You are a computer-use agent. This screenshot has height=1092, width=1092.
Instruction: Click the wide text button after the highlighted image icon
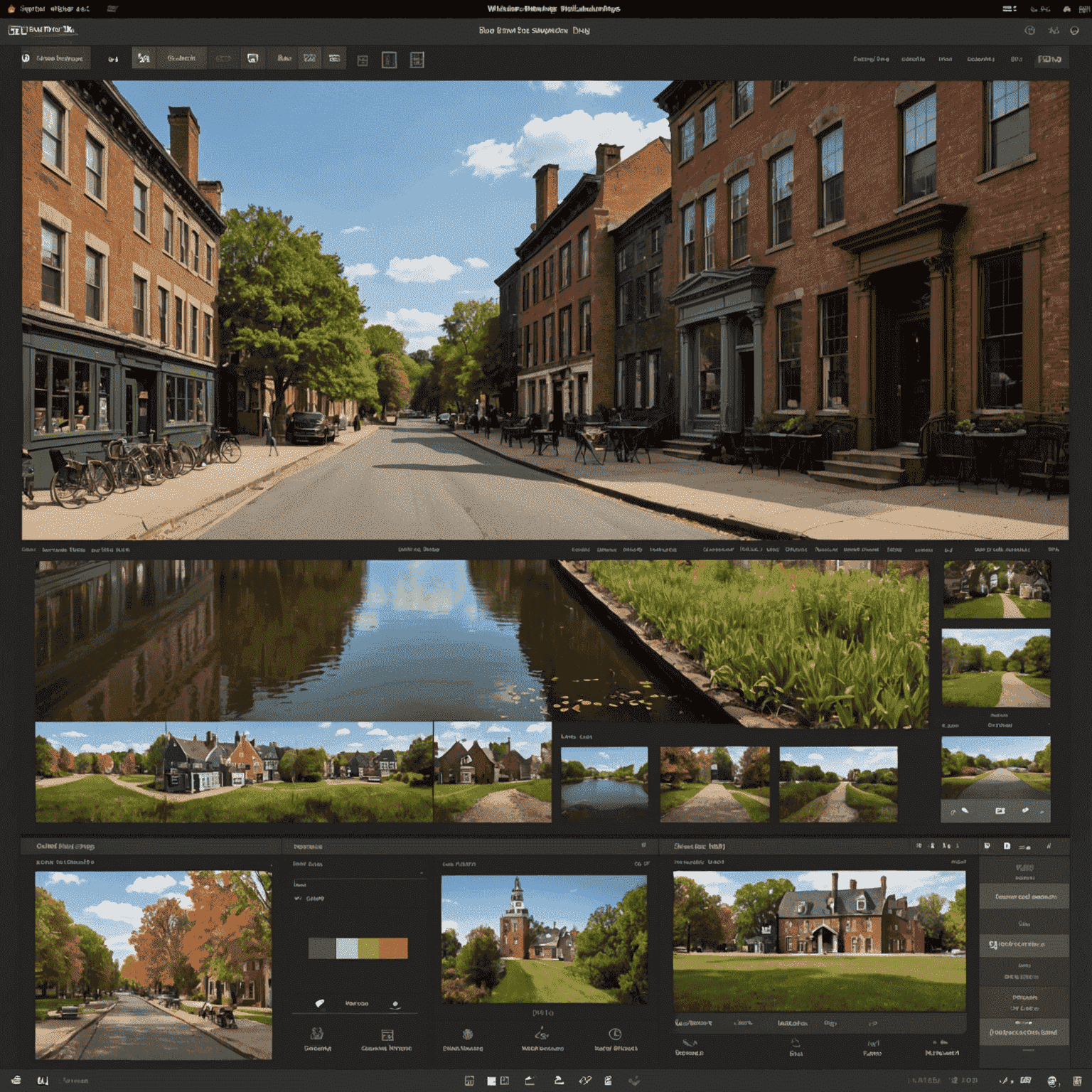point(181,58)
